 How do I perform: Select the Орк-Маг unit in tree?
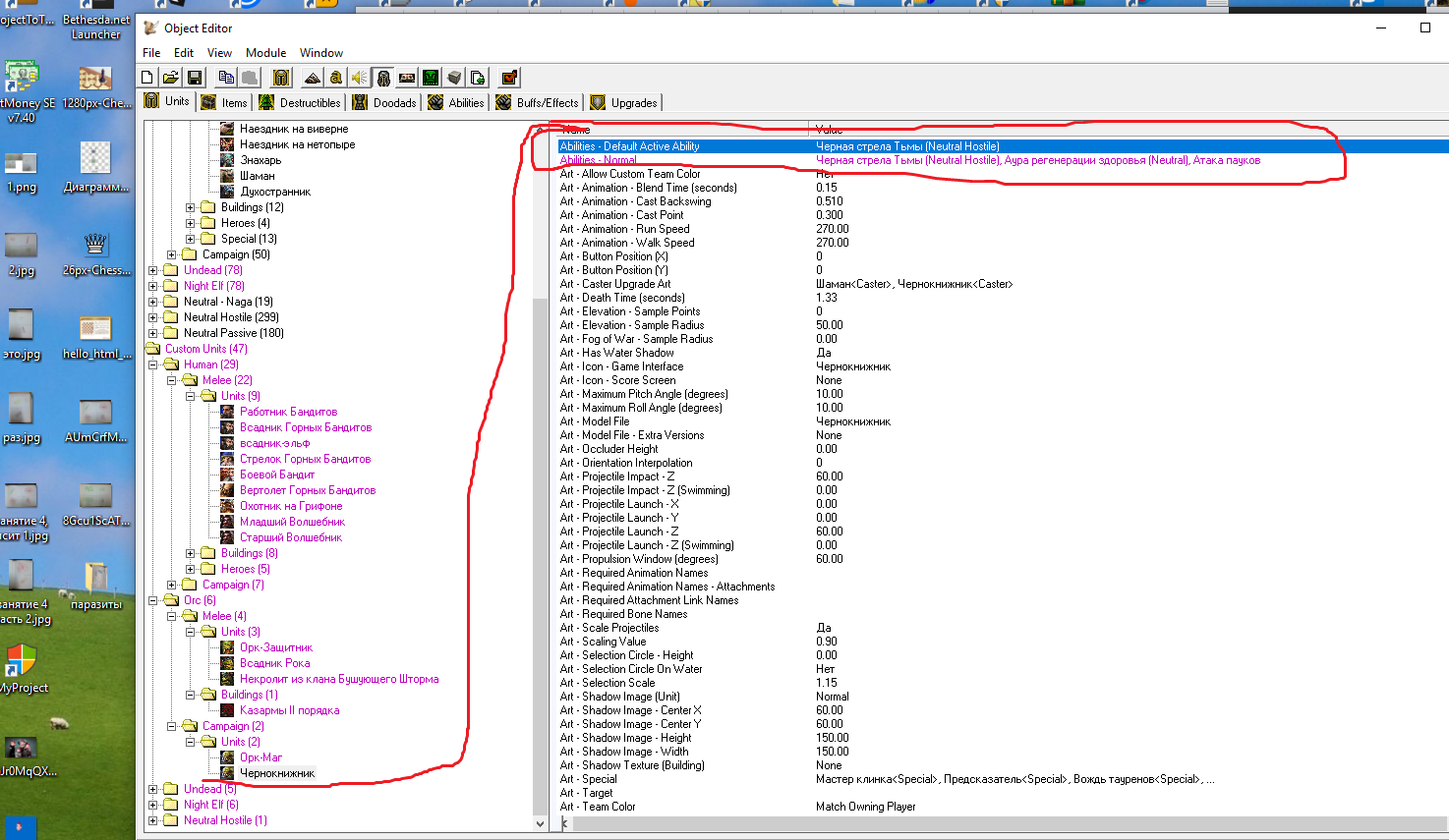(261, 757)
